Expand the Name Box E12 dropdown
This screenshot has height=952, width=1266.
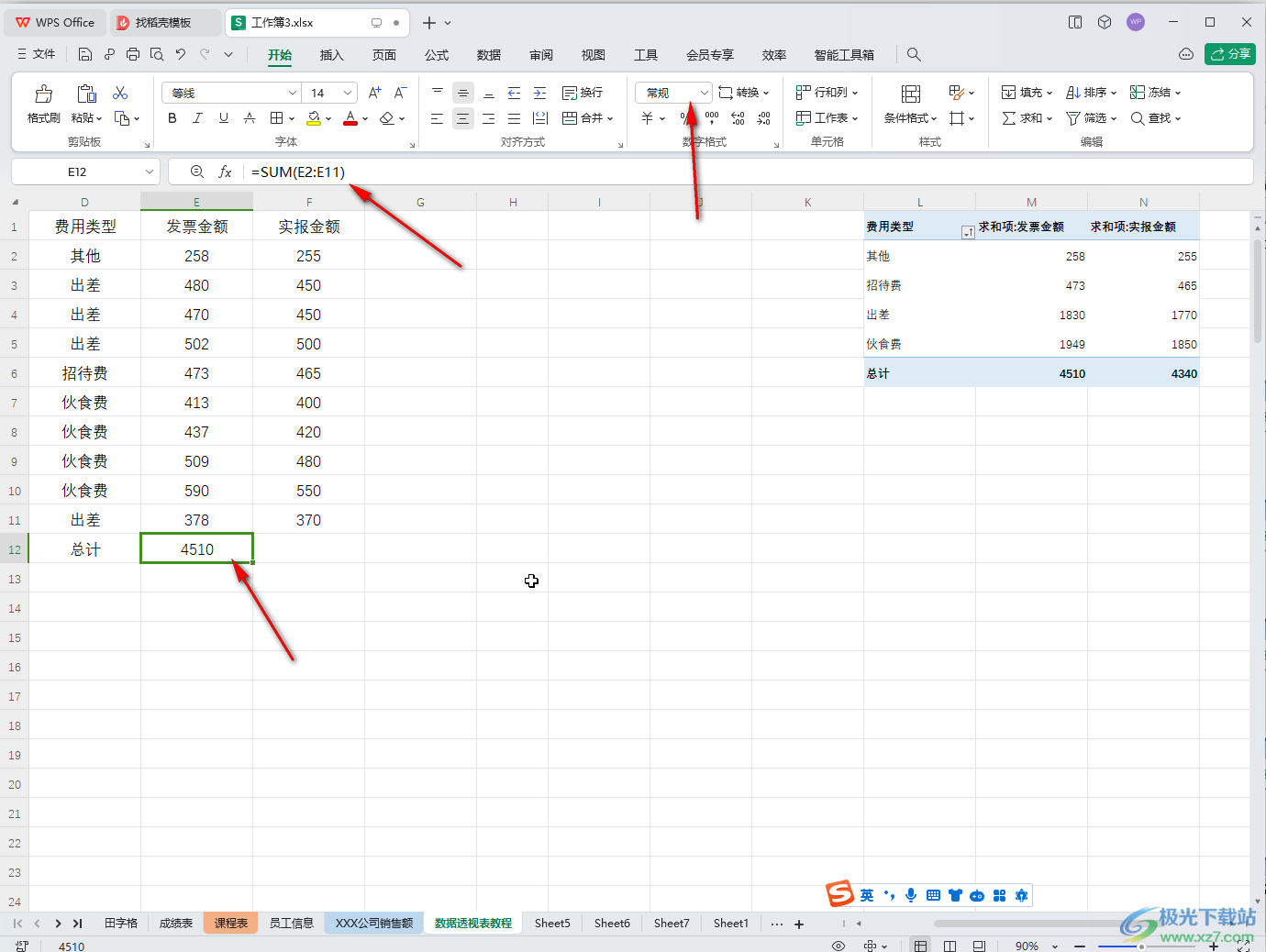click(150, 172)
